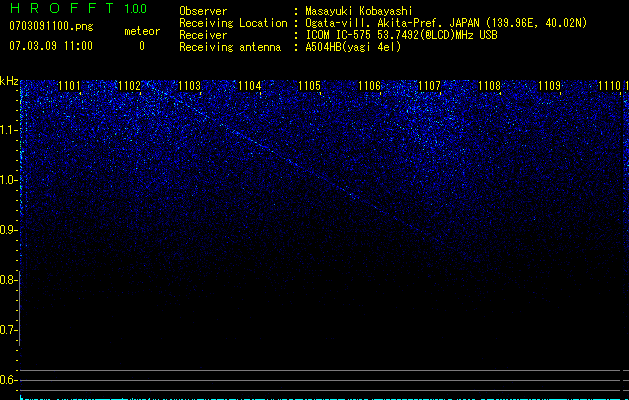This screenshot has height=400, width=629.
Task: Click the version number 1.00
Action: pyautogui.click(x=136, y=8)
